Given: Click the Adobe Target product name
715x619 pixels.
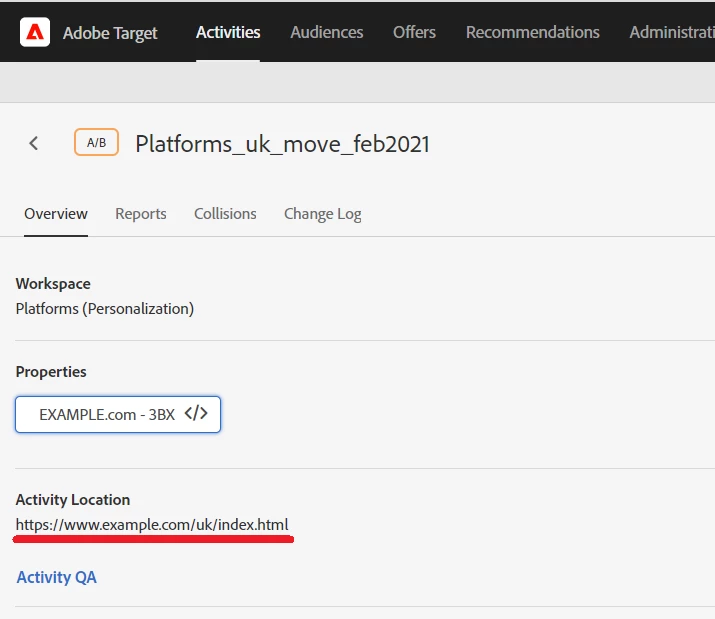Looking at the screenshot, I should (110, 33).
